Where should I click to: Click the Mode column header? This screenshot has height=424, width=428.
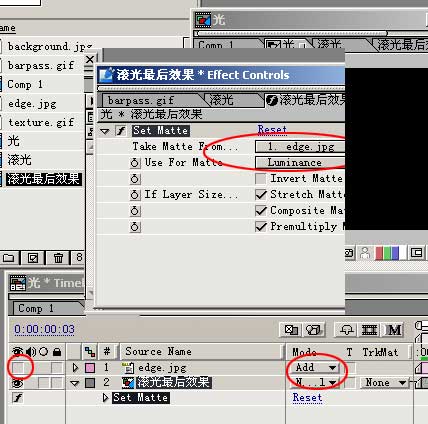pos(304,352)
